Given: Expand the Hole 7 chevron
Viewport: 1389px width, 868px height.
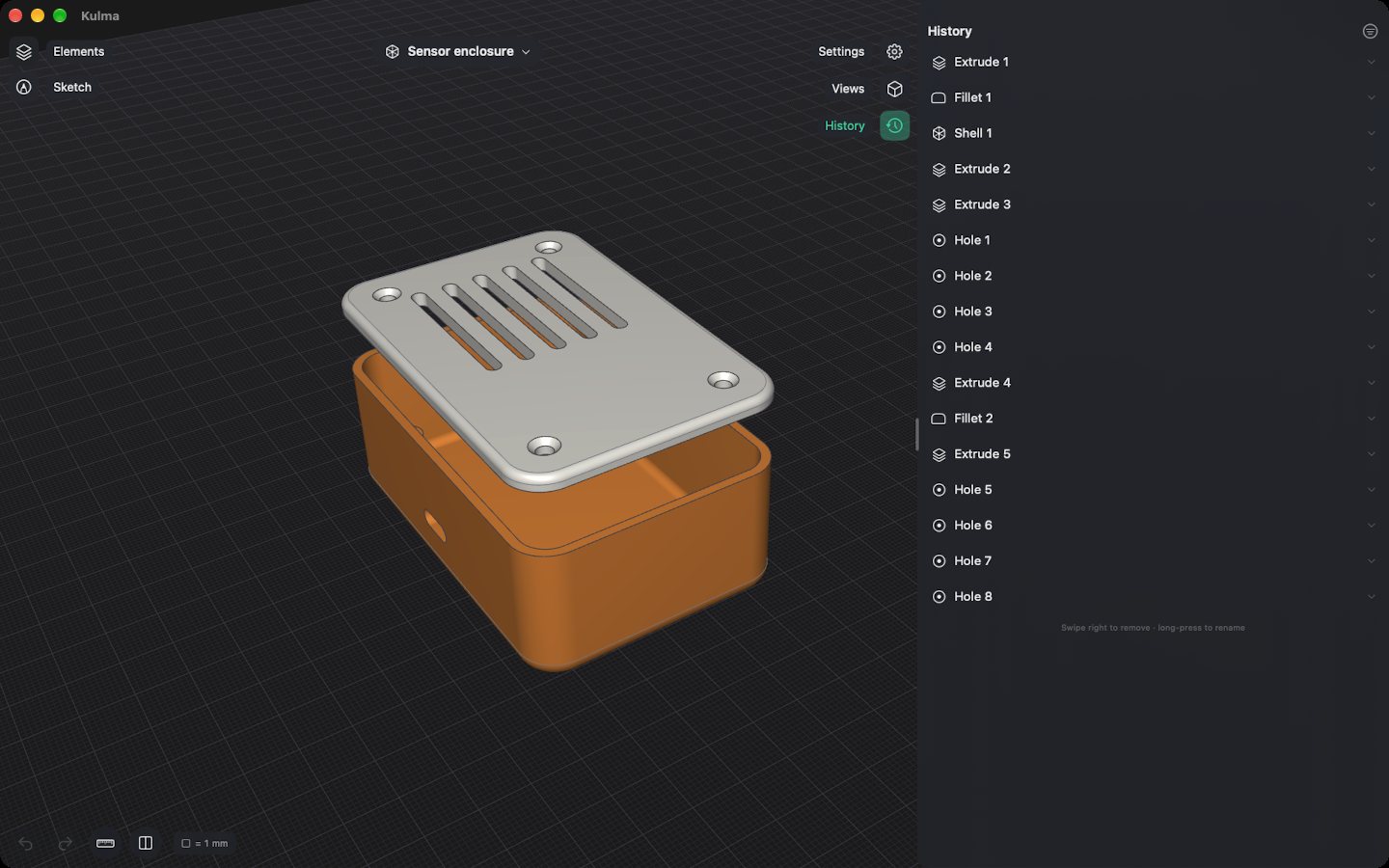Looking at the screenshot, I should (1371, 562).
